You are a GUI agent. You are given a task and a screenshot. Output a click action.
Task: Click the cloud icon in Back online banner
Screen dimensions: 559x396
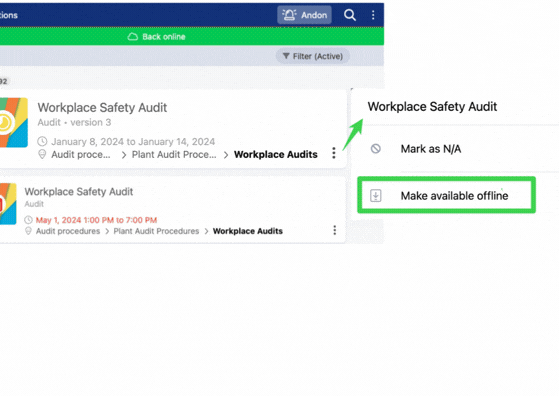click(133, 36)
